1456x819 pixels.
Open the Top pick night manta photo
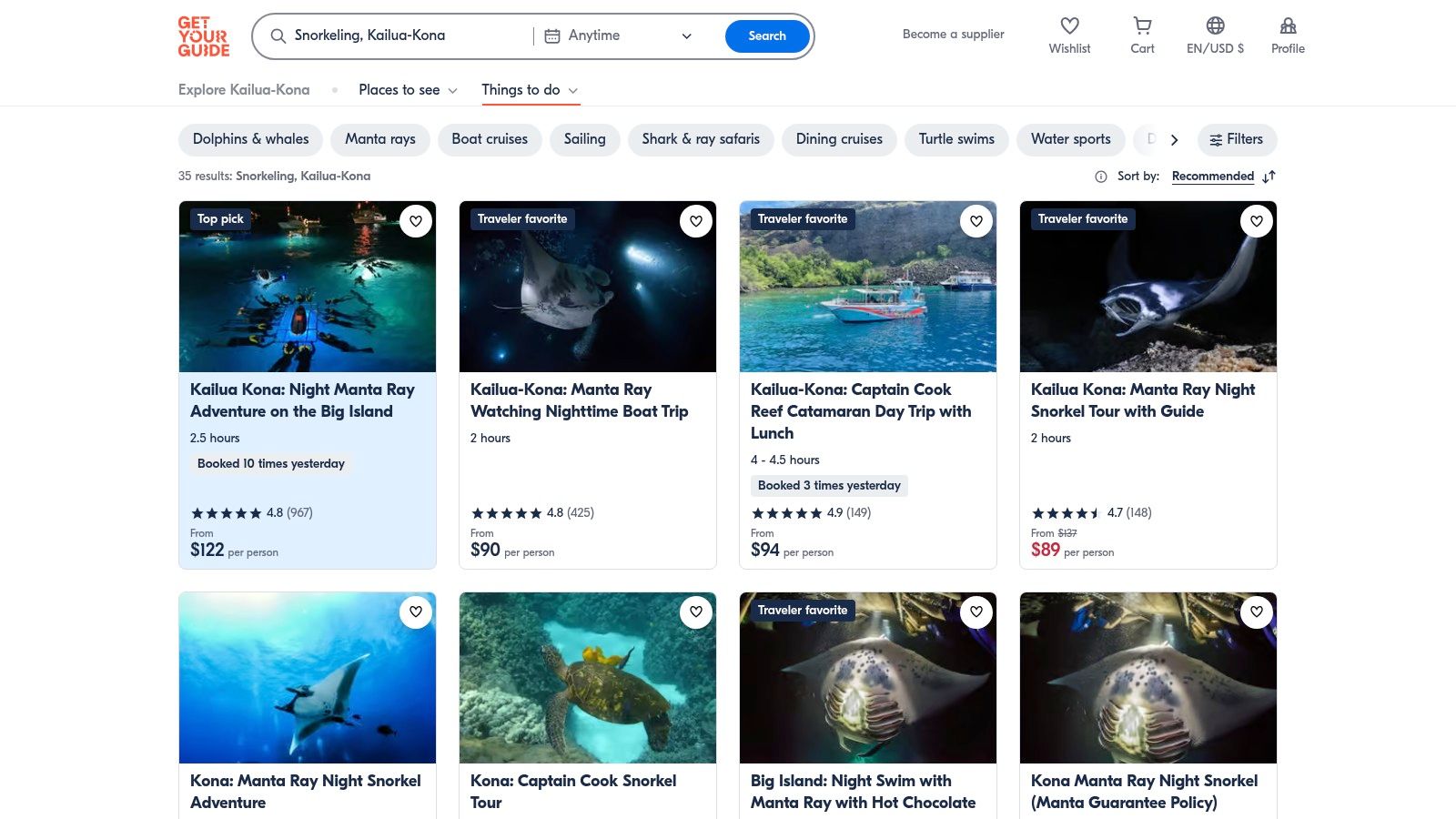[308, 287]
